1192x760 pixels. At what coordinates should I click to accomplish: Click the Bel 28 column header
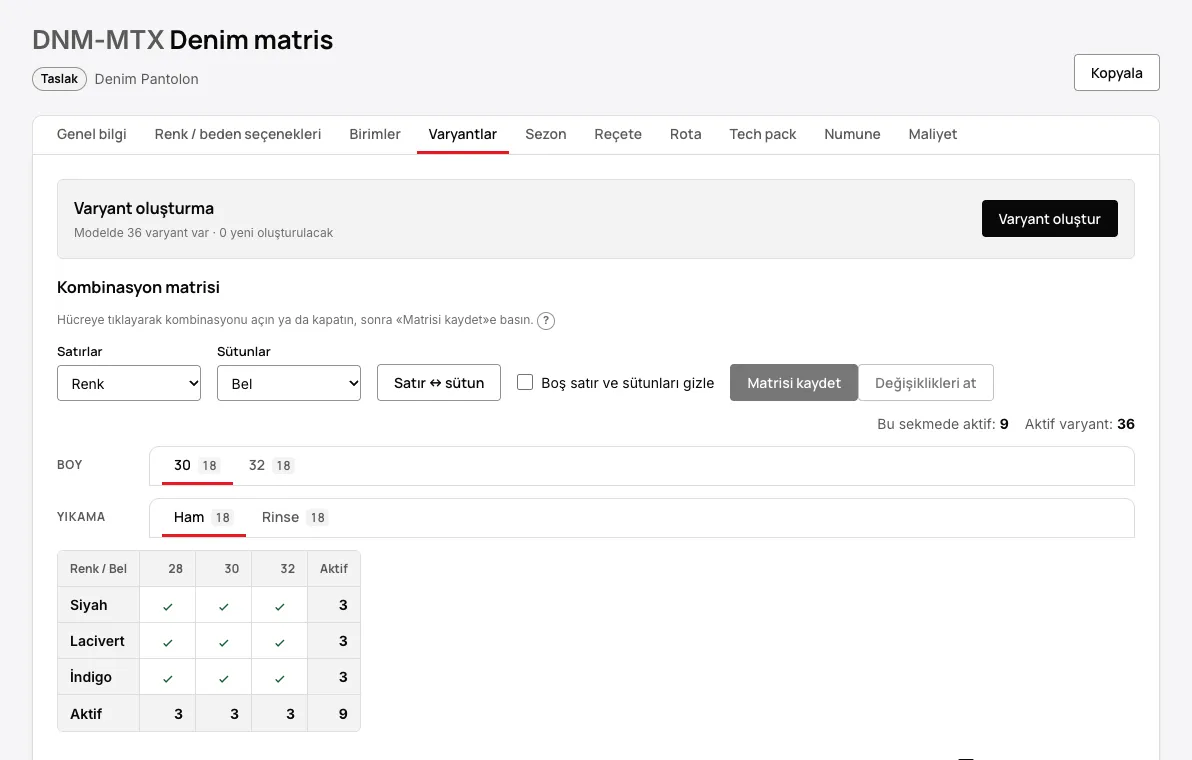coord(168,569)
